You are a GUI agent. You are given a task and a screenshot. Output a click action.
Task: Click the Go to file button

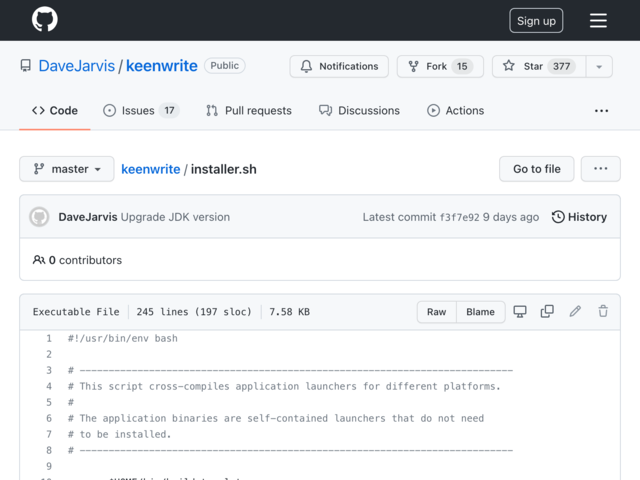[x=536, y=169]
